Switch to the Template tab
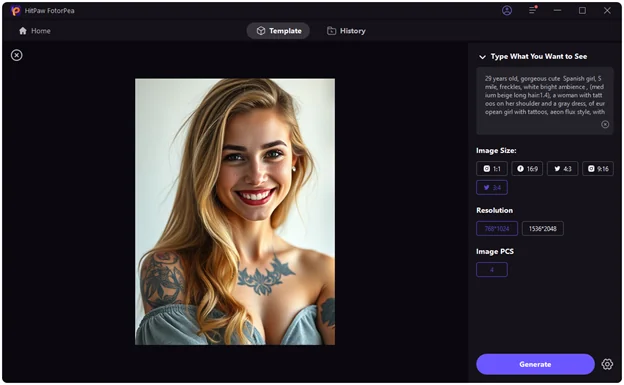The image size is (624, 385). pos(278,31)
